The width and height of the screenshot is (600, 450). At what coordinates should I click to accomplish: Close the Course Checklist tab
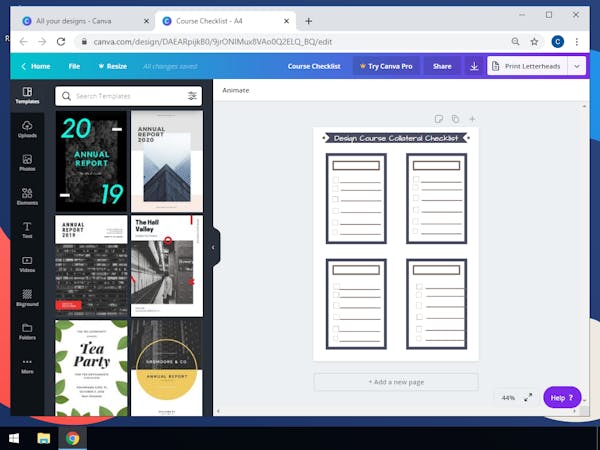286,21
